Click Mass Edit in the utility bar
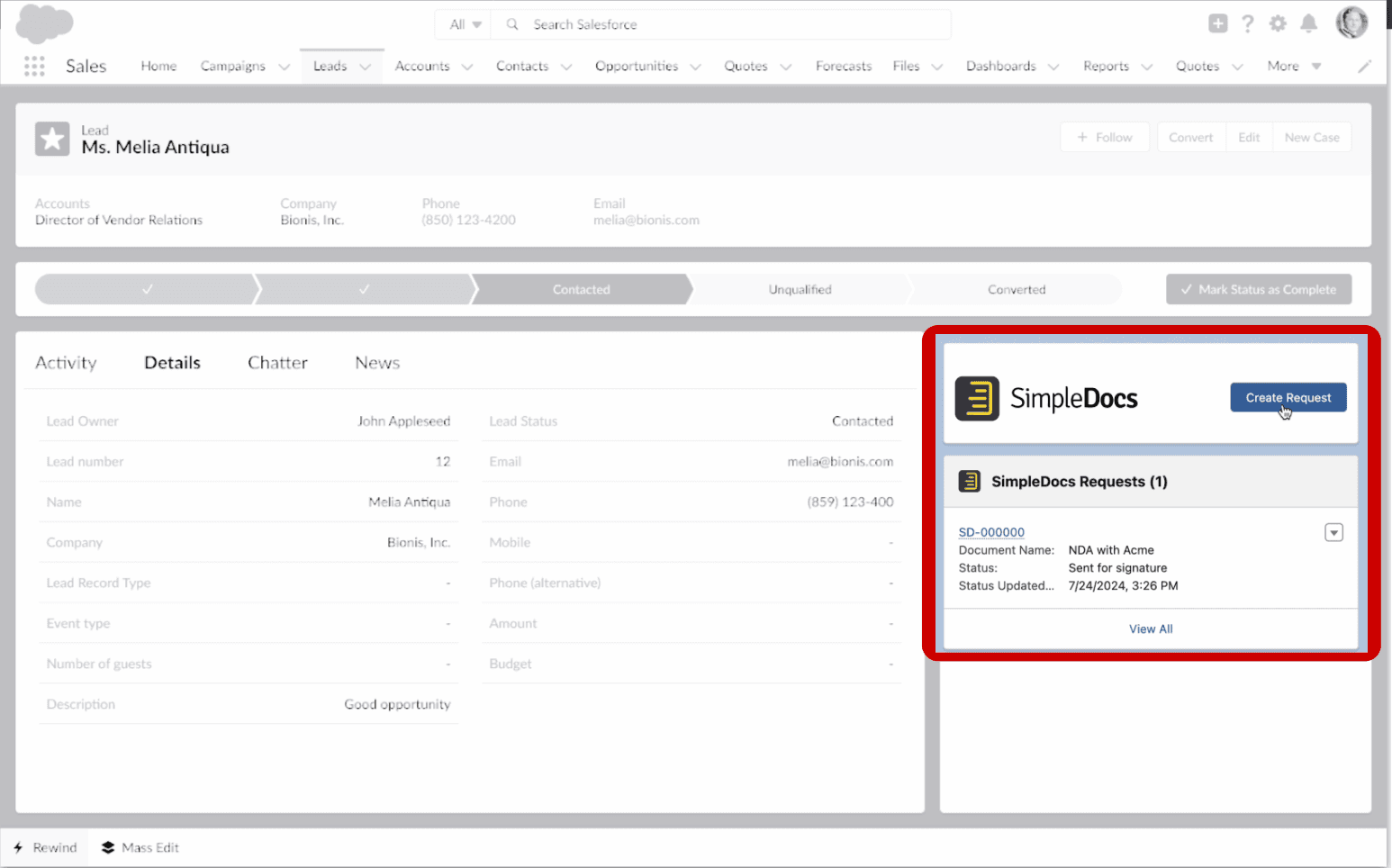 (x=140, y=847)
